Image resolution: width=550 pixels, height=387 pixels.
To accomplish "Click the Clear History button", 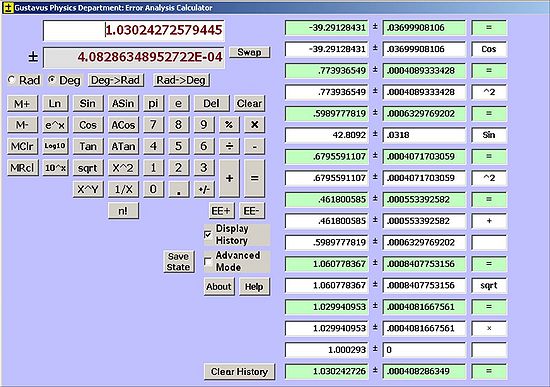I will pos(239,371).
